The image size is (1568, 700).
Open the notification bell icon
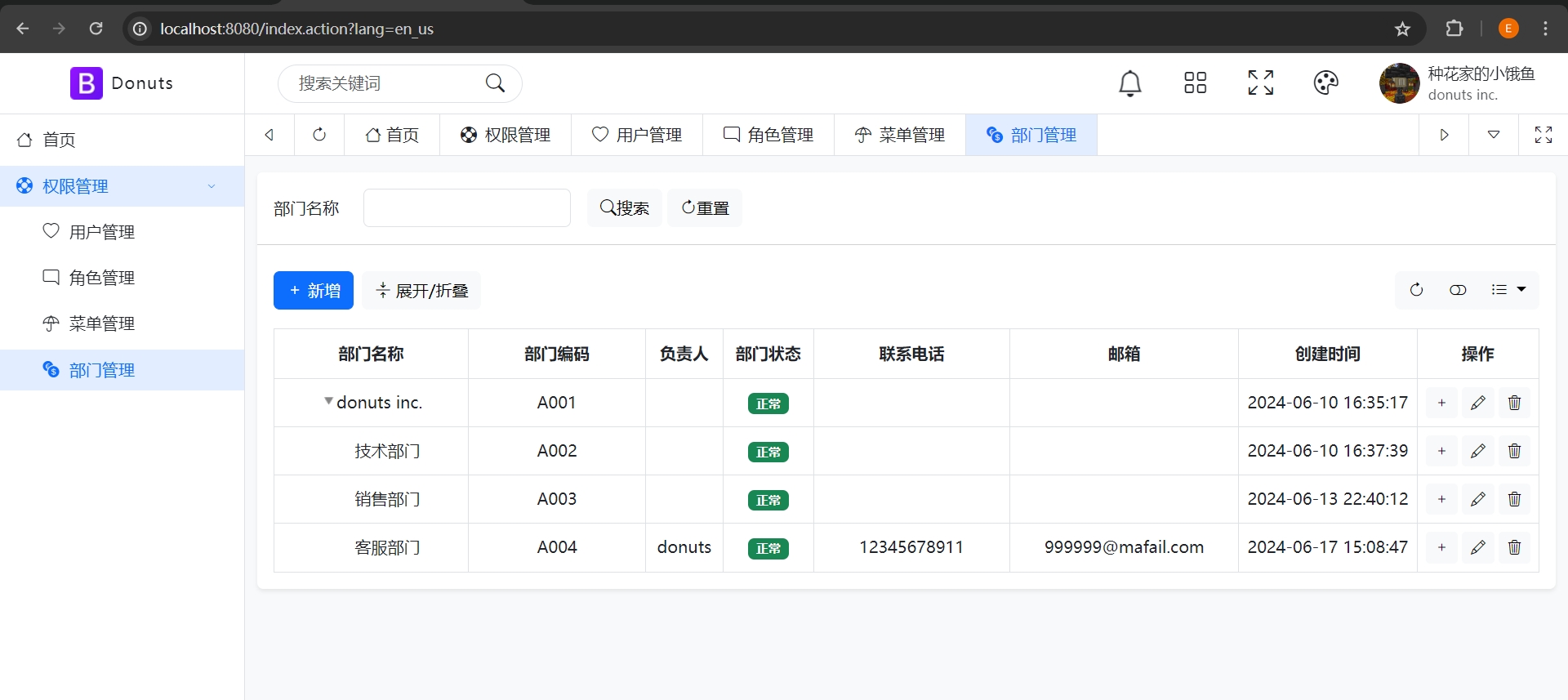pyautogui.click(x=1129, y=83)
